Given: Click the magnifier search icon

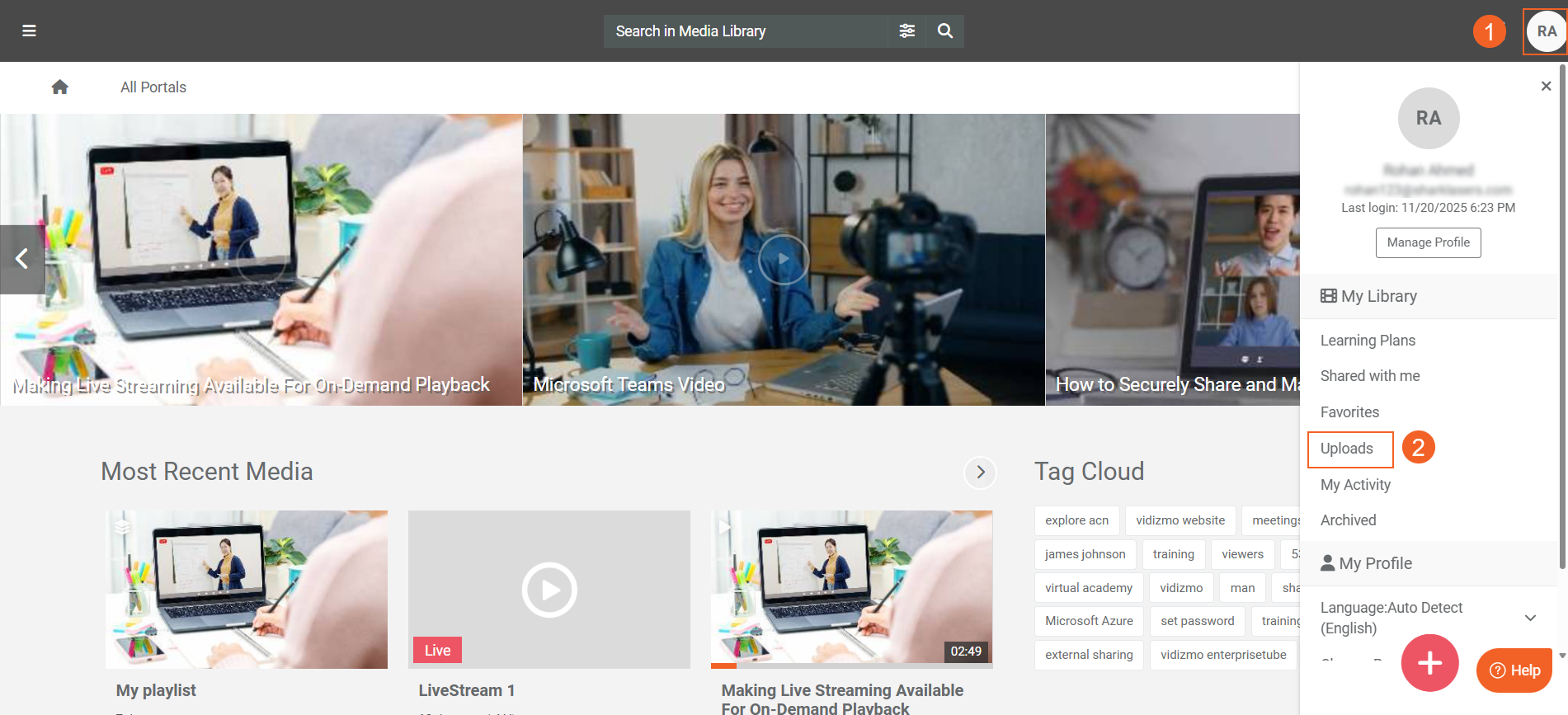Looking at the screenshot, I should pyautogui.click(x=945, y=31).
